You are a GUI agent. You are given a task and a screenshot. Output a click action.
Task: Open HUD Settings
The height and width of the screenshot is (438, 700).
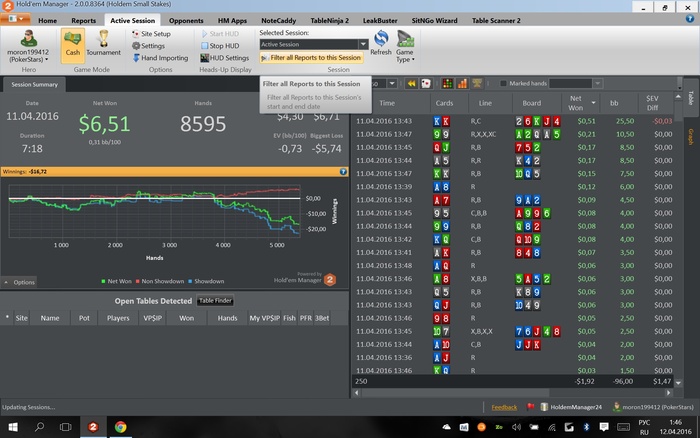225,58
